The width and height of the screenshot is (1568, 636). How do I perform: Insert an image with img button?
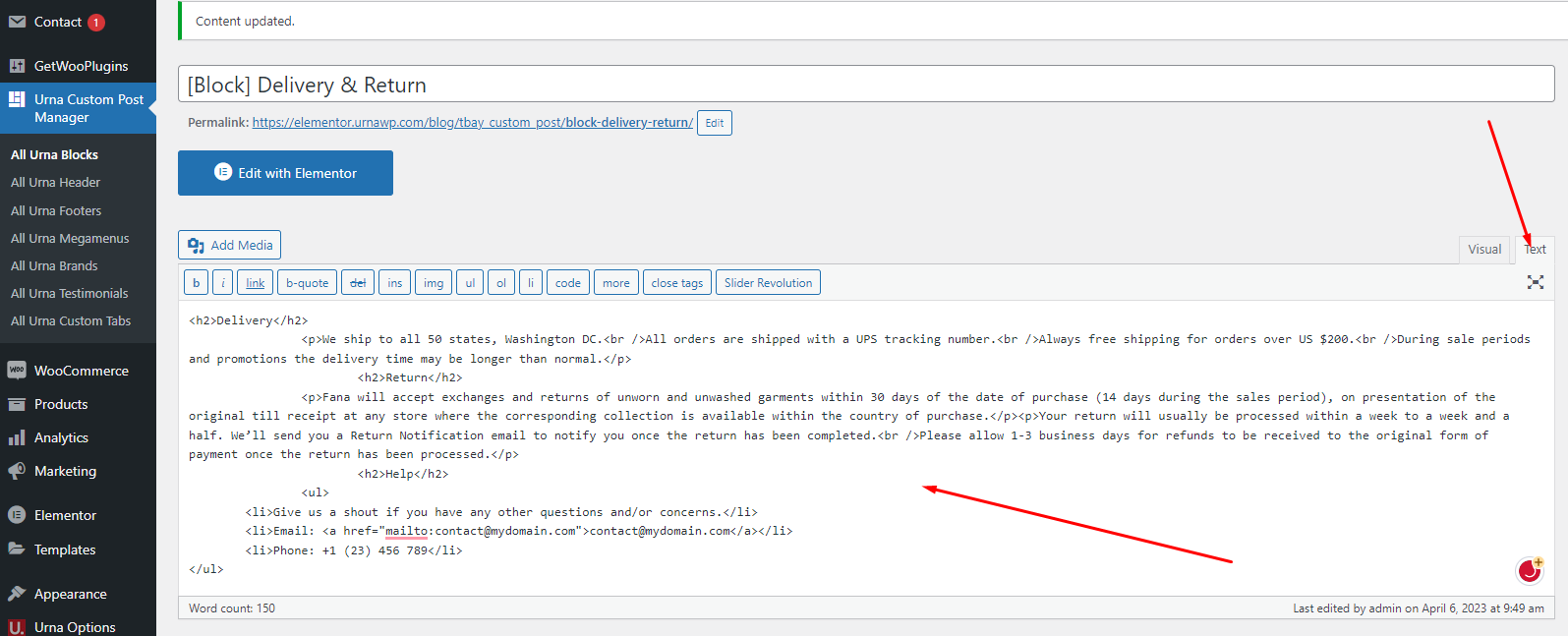[x=434, y=283]
